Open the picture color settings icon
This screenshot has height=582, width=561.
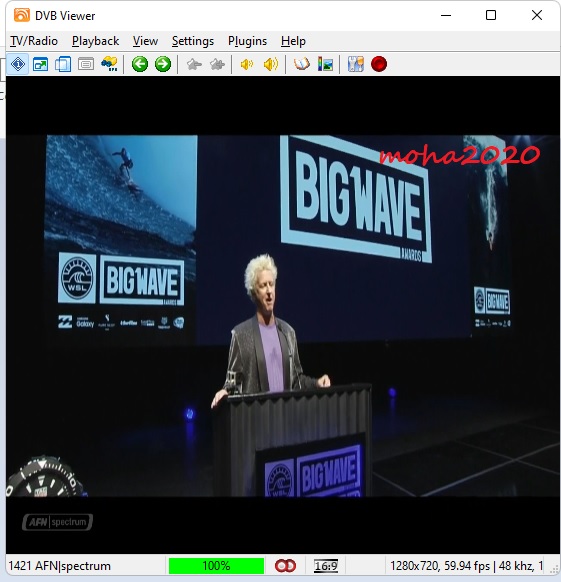pos(325,64)
